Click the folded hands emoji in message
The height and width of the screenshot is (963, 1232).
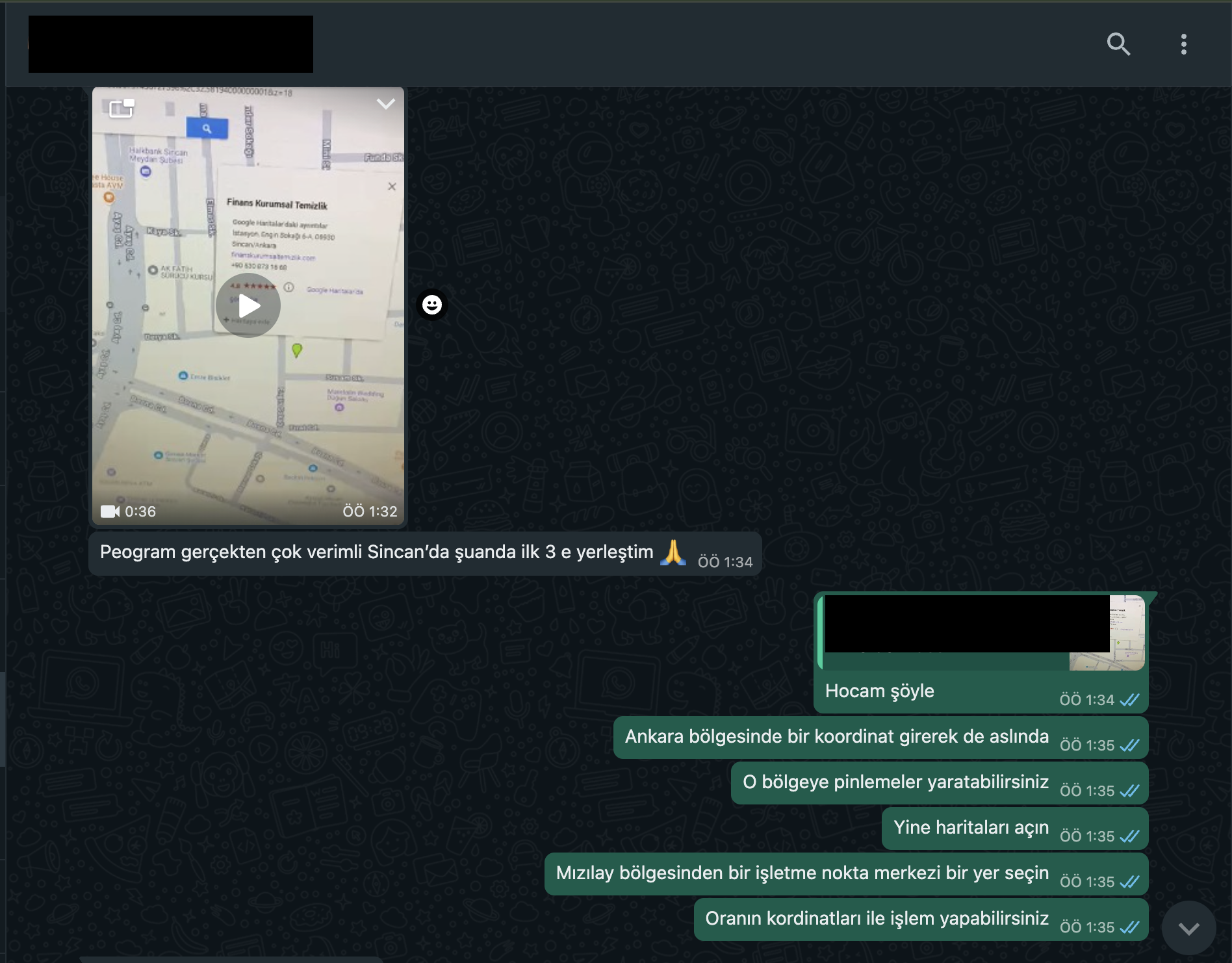tap(673, 552)
